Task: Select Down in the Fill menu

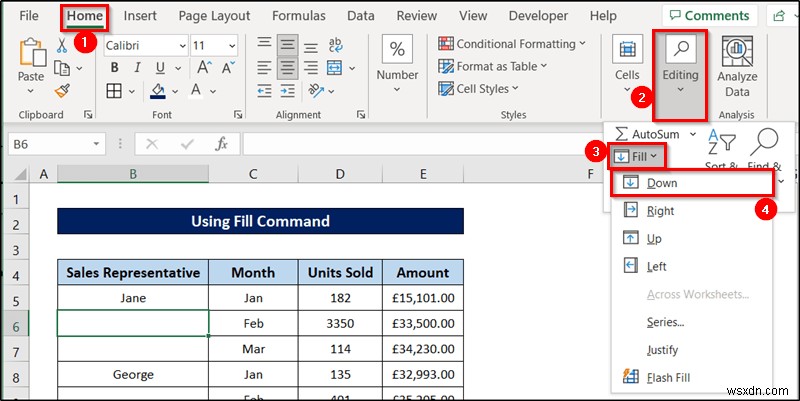Action: (661, 183)
